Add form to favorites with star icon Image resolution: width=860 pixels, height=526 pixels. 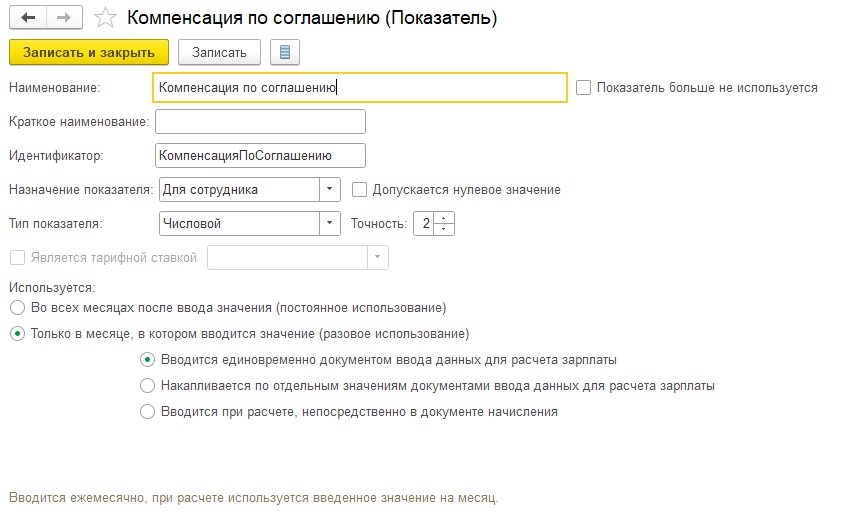[x=105, y=18]
